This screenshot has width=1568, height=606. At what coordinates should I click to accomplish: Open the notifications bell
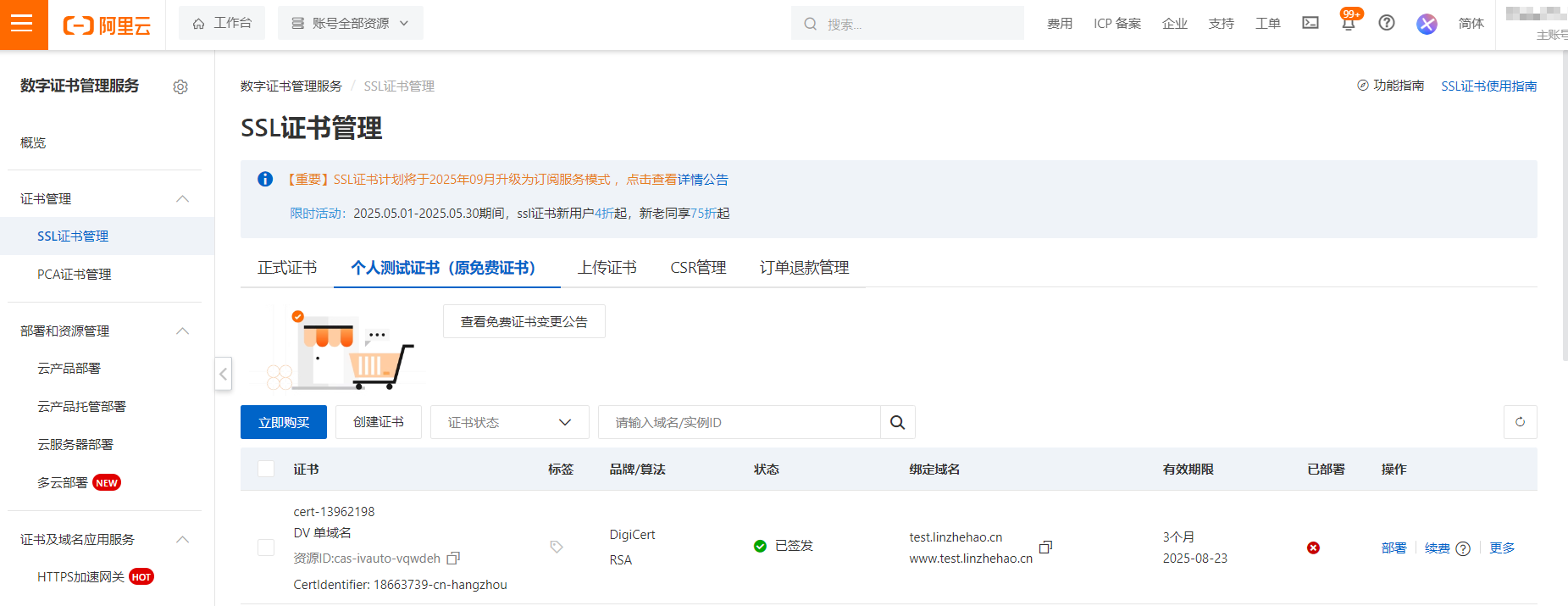click(1349, 23)
